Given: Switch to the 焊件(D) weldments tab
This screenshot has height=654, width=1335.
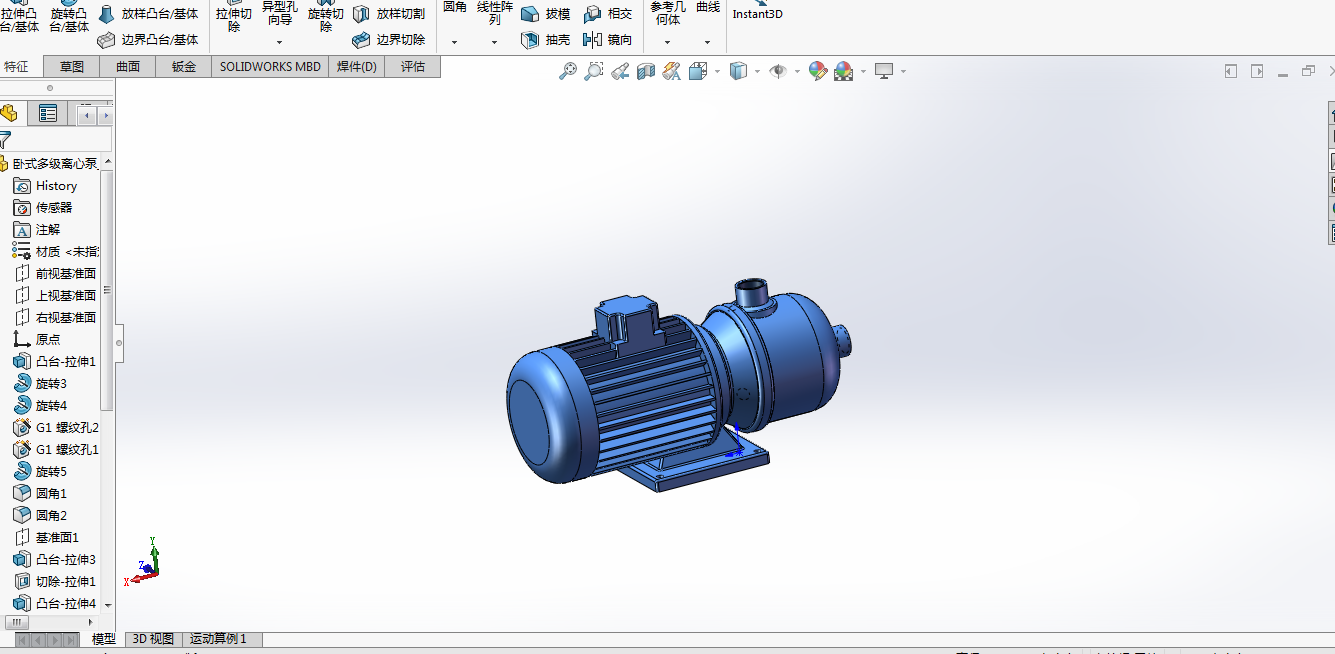Looking at the screenshot, I should [357, 67].
